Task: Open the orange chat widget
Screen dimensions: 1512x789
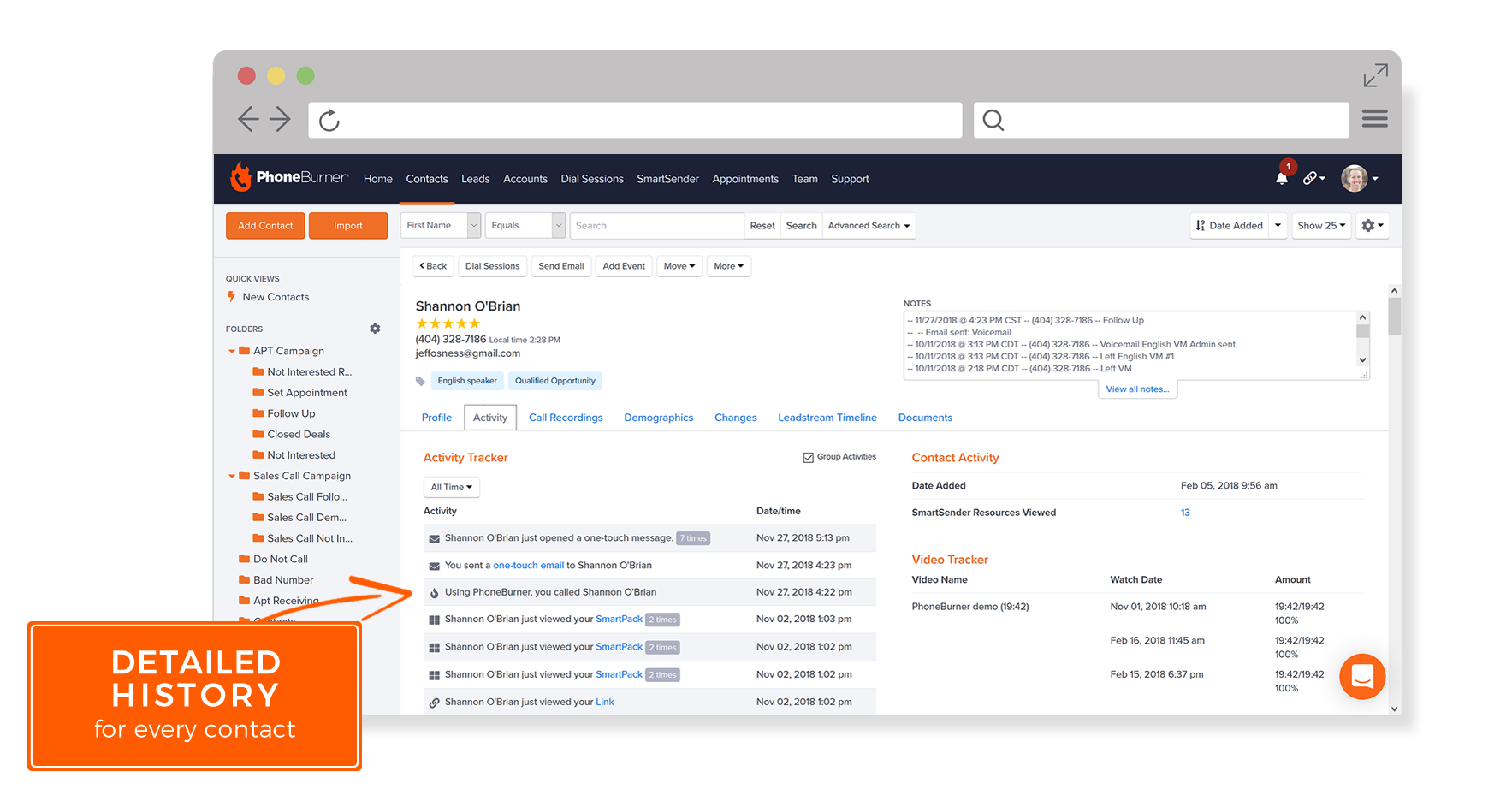Action: pyautogui.click(x=1362, y=676)
